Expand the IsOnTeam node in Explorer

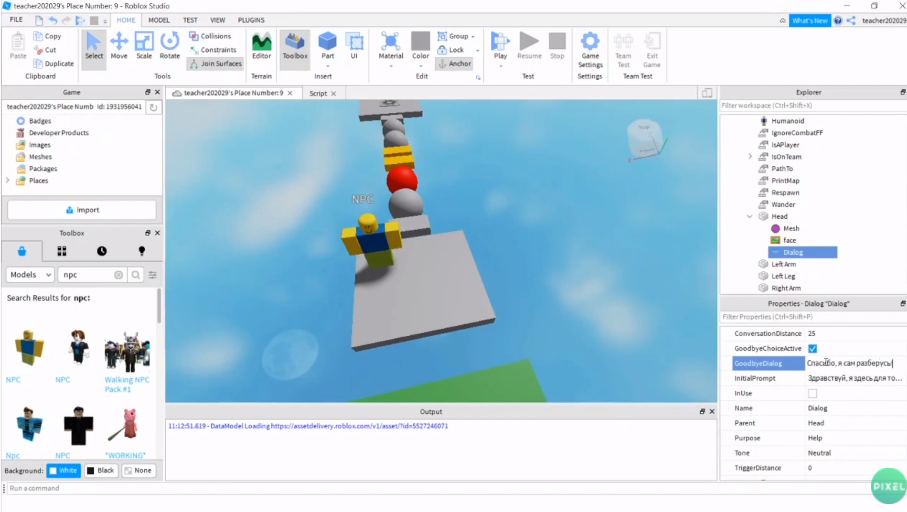point(750,157)
